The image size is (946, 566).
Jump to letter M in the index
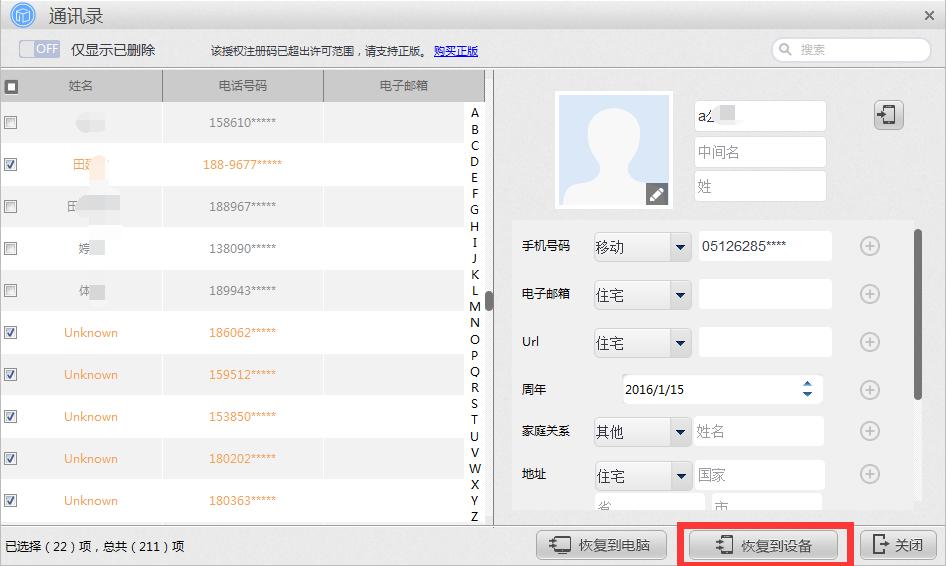475,307
